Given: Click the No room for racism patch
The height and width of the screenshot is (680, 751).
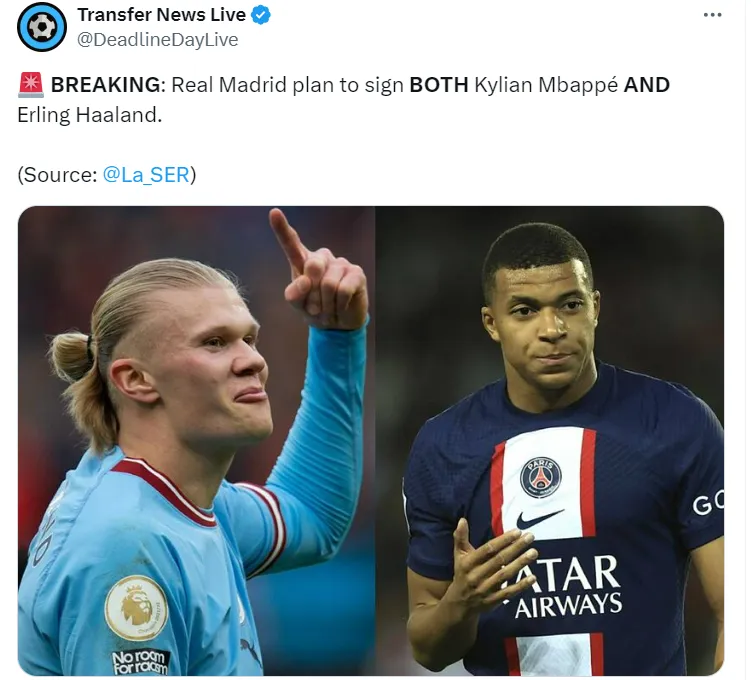Looking at the screenshot, I should (x=140, y=662).
